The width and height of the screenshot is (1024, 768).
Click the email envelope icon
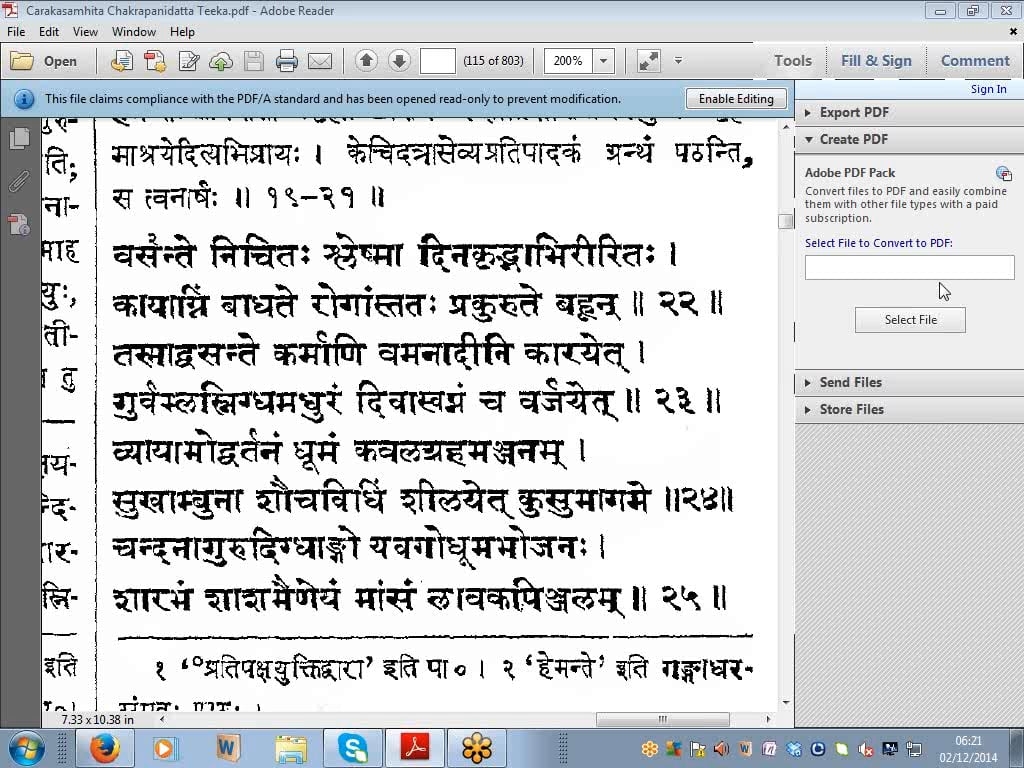(x=320, y=61)
